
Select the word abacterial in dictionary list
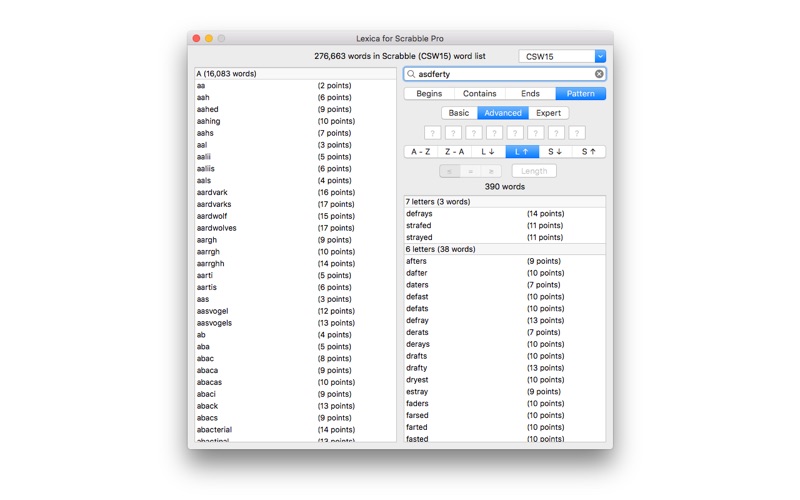(x=295, y=430)
